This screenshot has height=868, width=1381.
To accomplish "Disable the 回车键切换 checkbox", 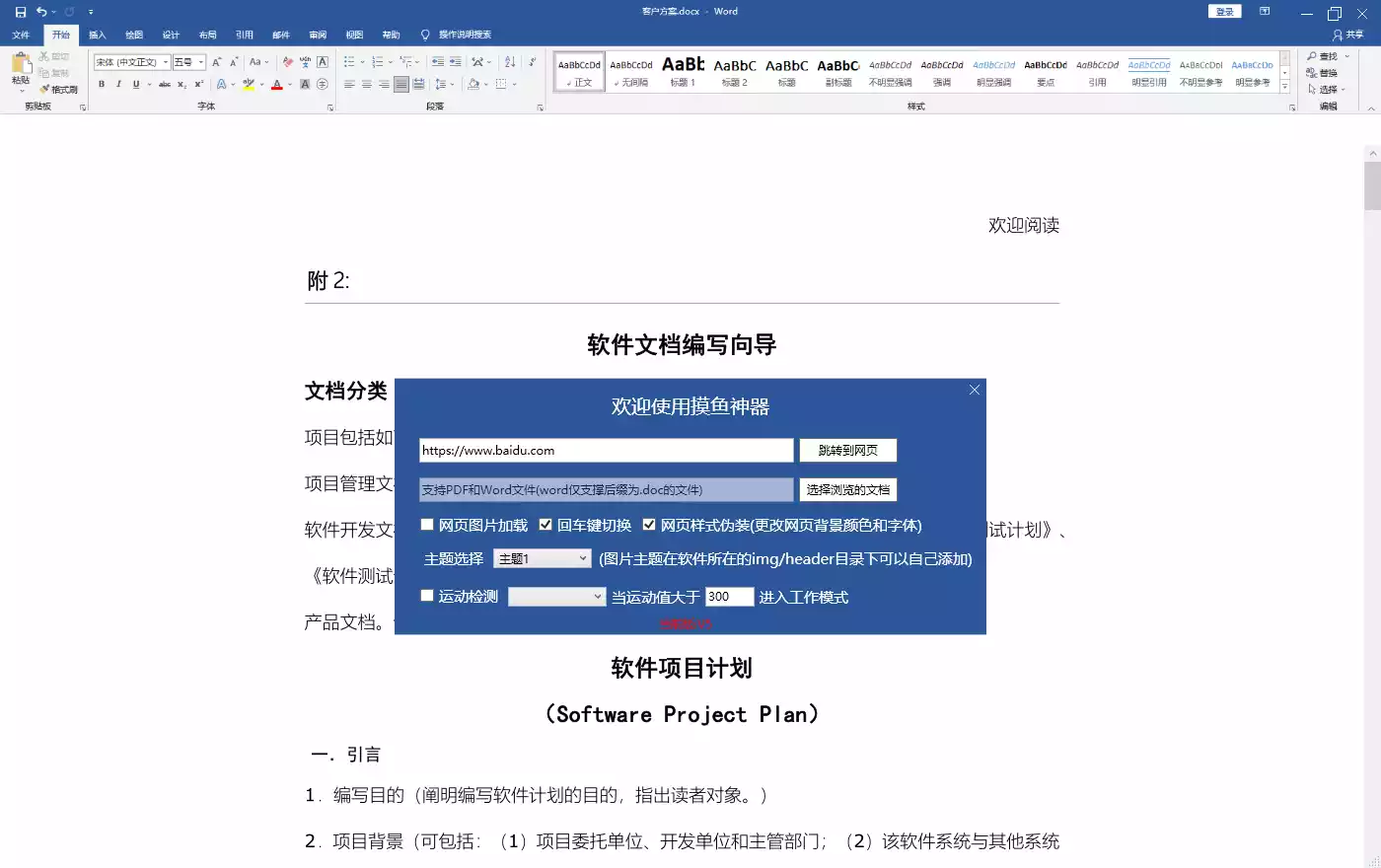I will pyautogui.click(x=545, y=525).
